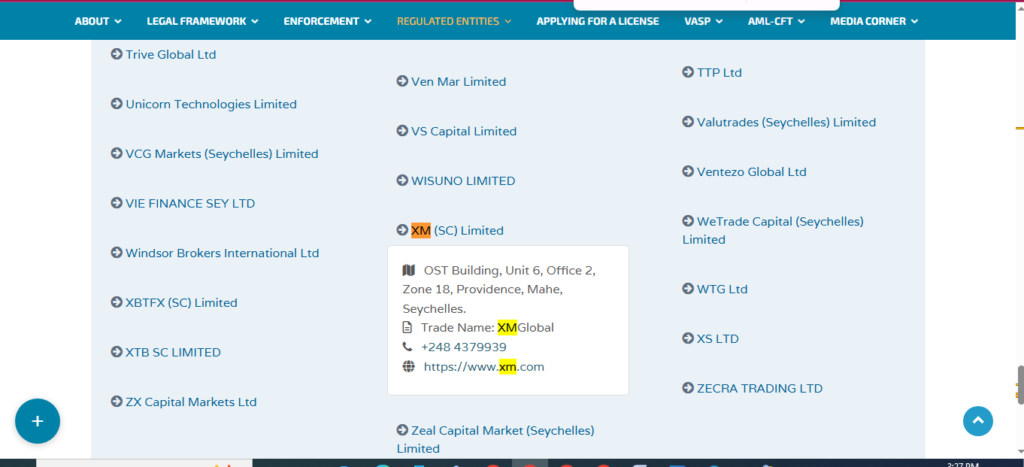
Task: Expand the Enforcement menu
Action: tap(327, 21)
